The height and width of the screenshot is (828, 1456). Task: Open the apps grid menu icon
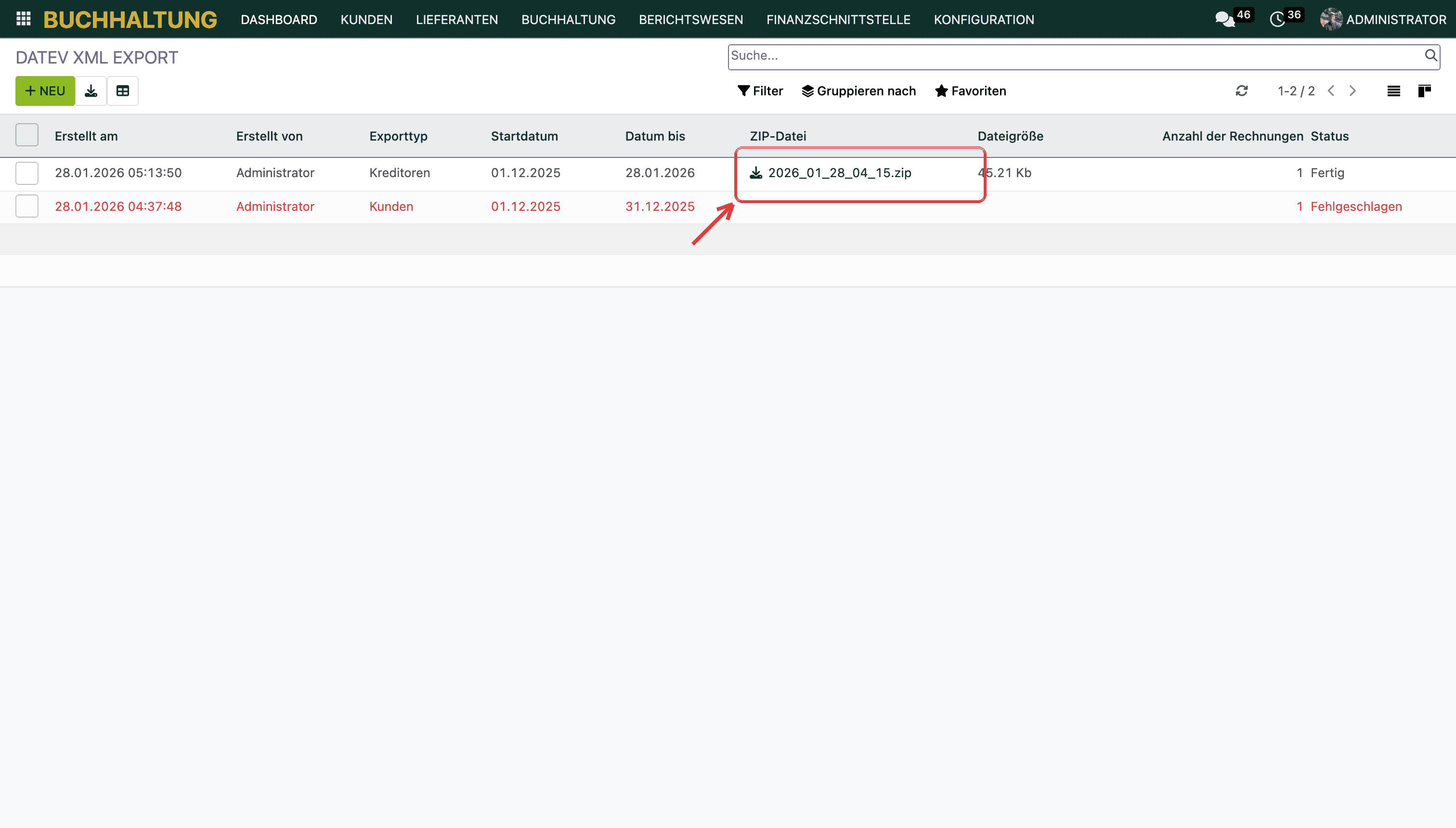(23, 19)
